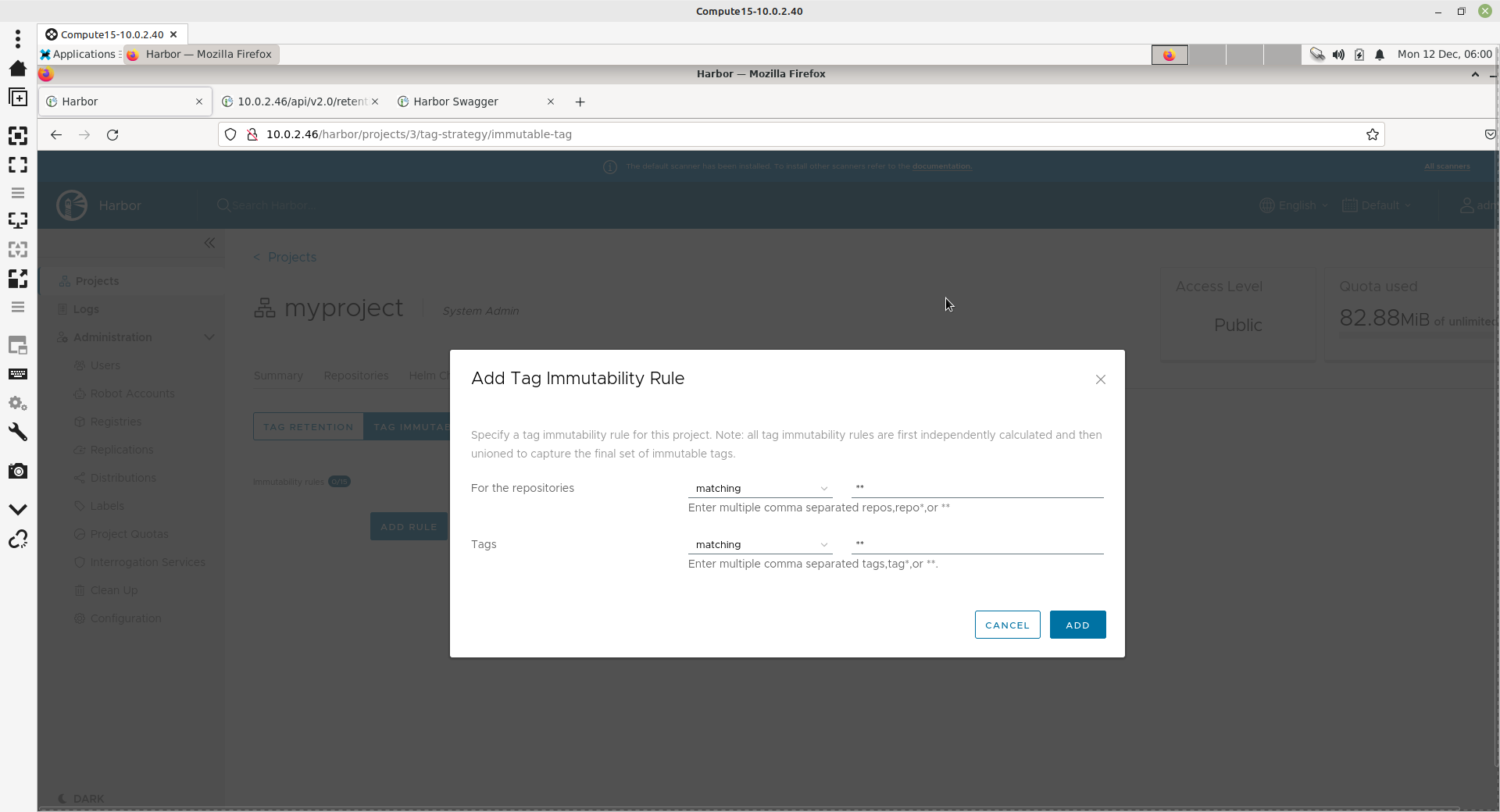Open a new Firefox tab
The width and height of the screenshot is (1500, 812).
pos(580,102)
